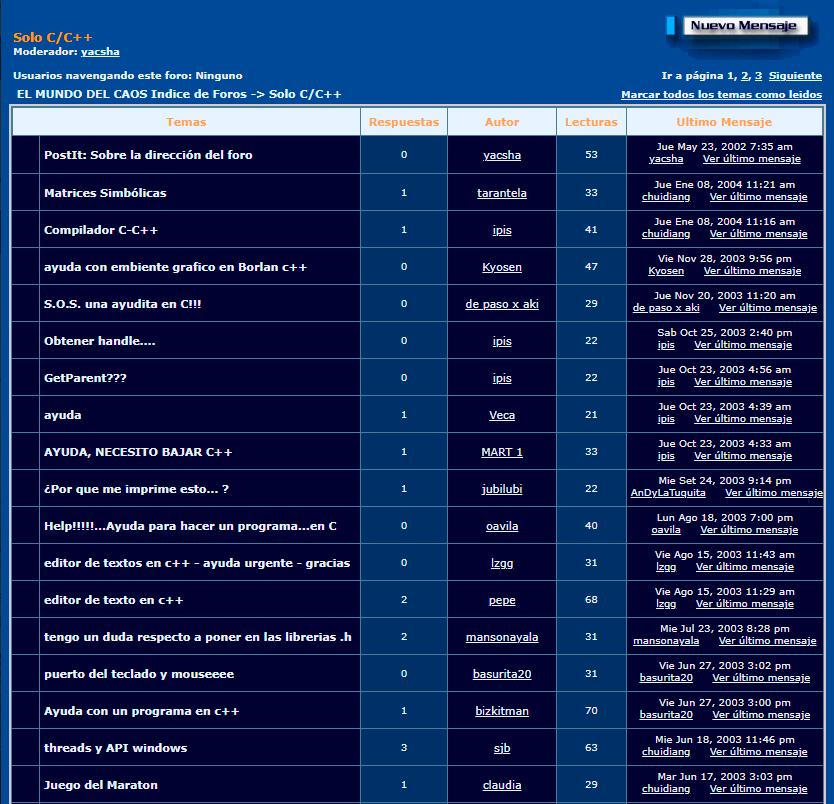Viewport: 834px width, 804px height.
Task: View last message in 'Juego del Maraton' row
Action: [758, 789]
